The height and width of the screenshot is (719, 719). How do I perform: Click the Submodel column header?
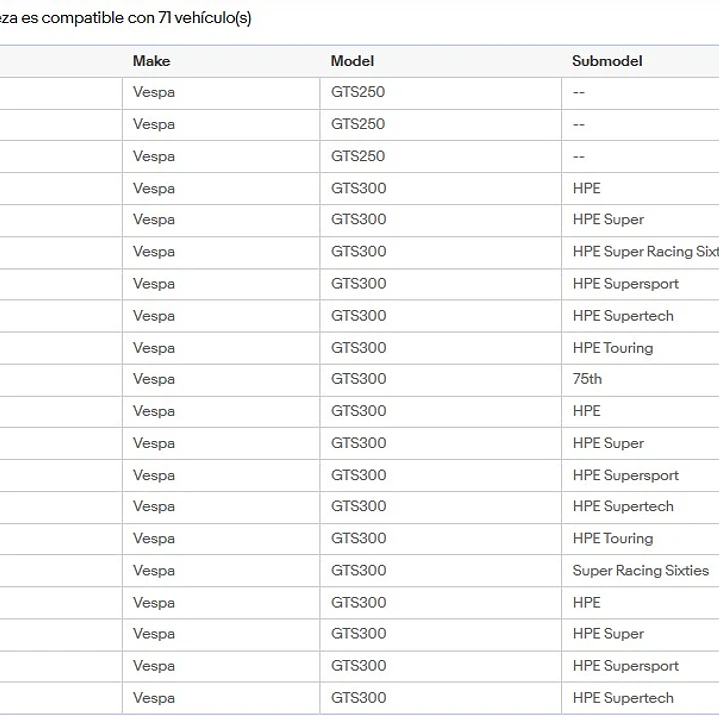(x=607, y=61)
